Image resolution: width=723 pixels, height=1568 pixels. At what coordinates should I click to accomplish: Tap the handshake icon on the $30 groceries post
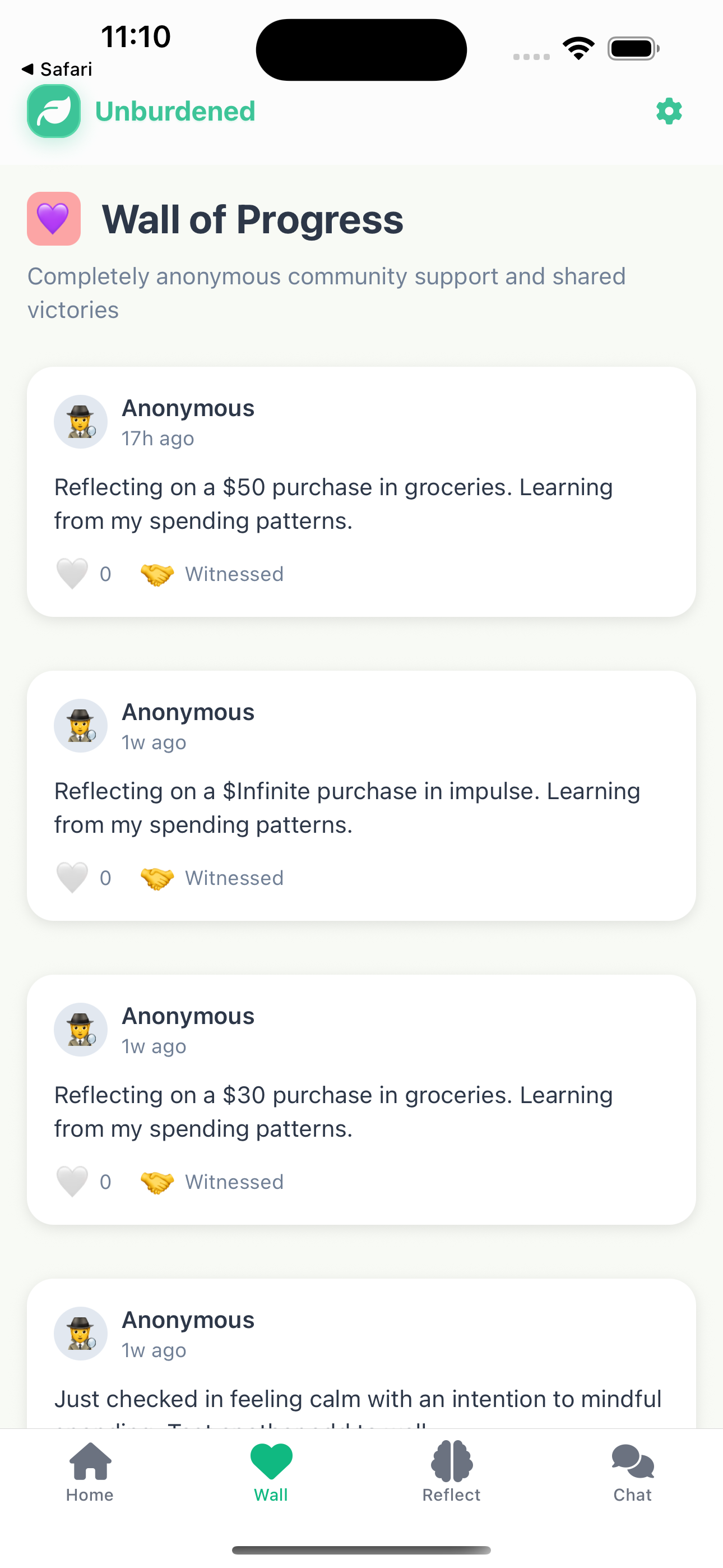[157, 1182]
